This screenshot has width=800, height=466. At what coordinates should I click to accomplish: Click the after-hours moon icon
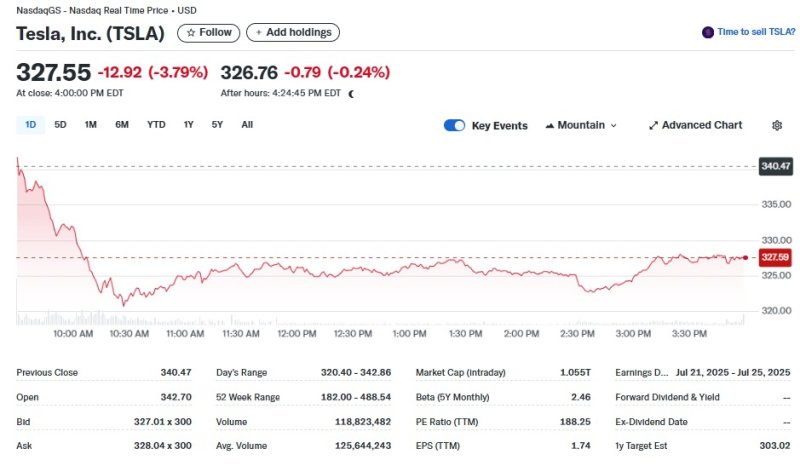351,93
